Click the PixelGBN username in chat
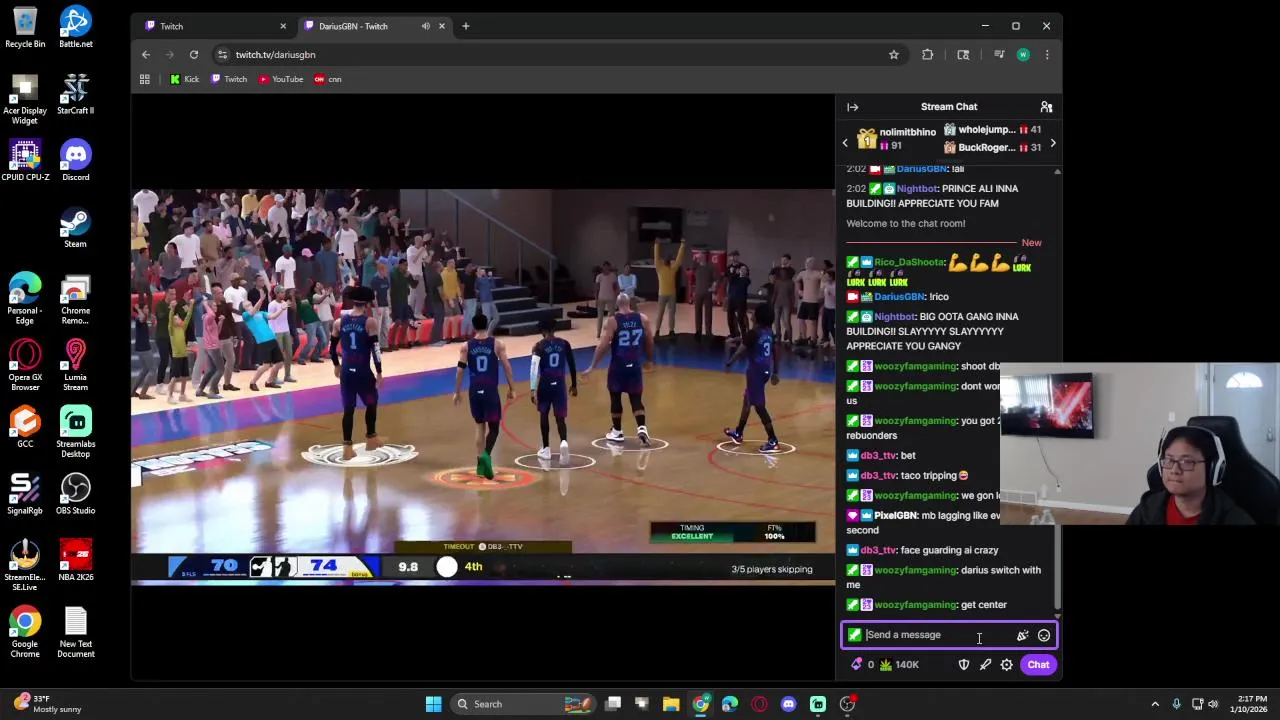 (x=896, y=515)
